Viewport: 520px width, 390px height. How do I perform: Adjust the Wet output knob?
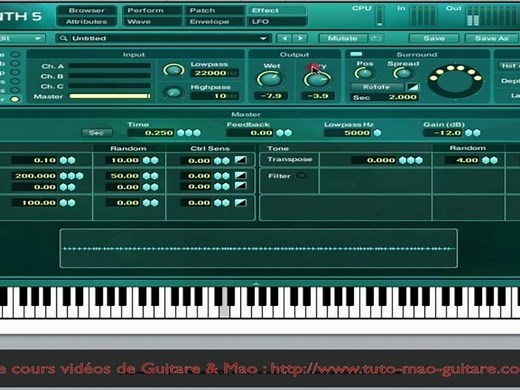pos(269,80)
